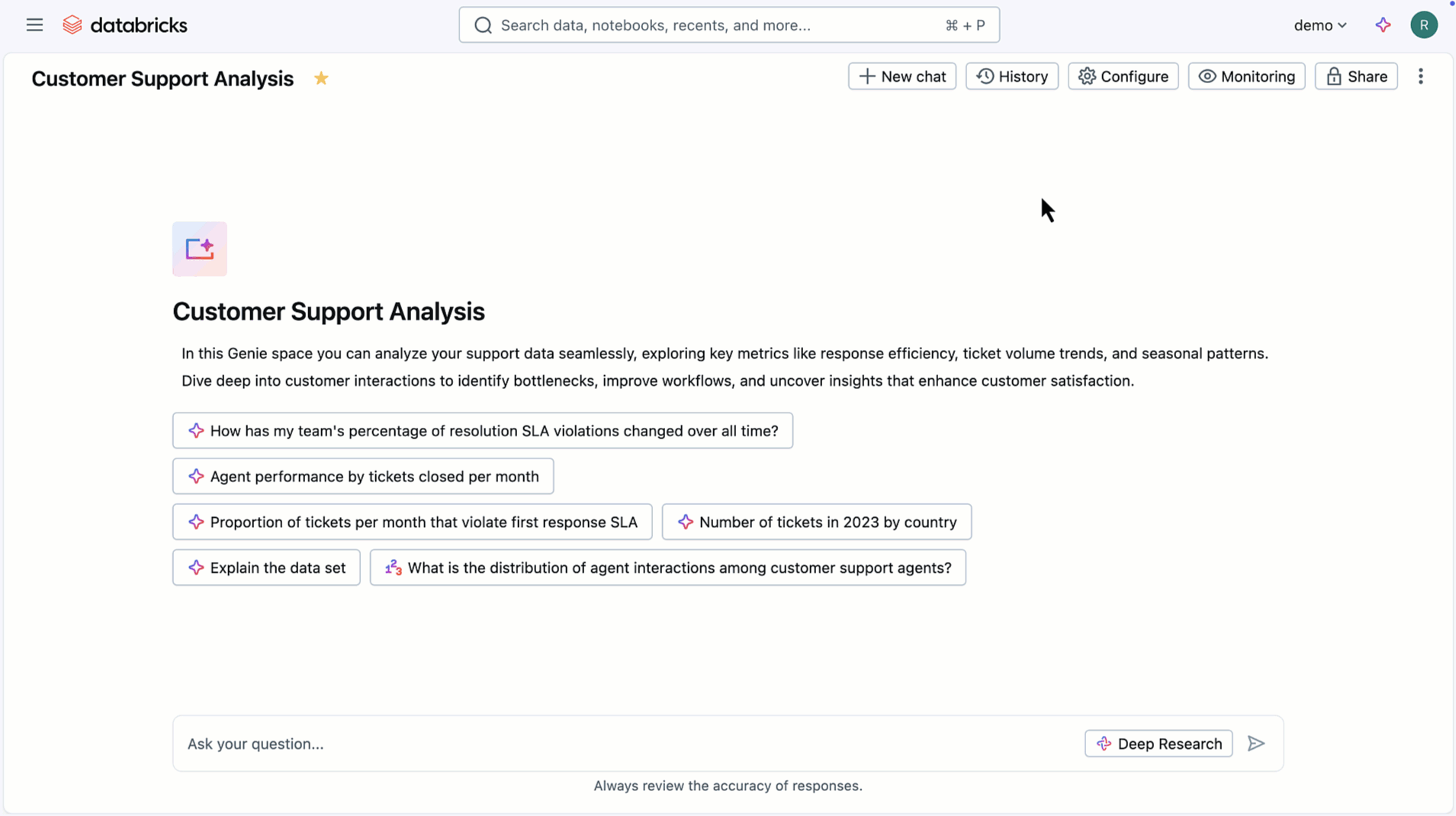
Task: Click the Databricks logo
Action: pyautogui.click(x=125, y=25)
